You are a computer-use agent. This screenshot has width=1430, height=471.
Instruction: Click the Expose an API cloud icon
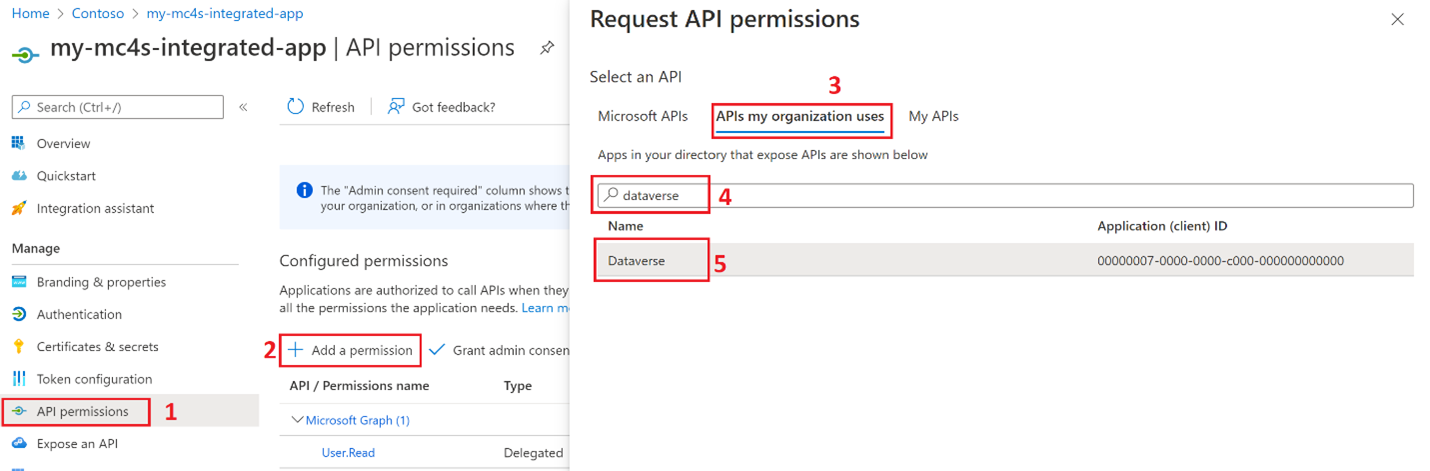click(x=19, y=444)
